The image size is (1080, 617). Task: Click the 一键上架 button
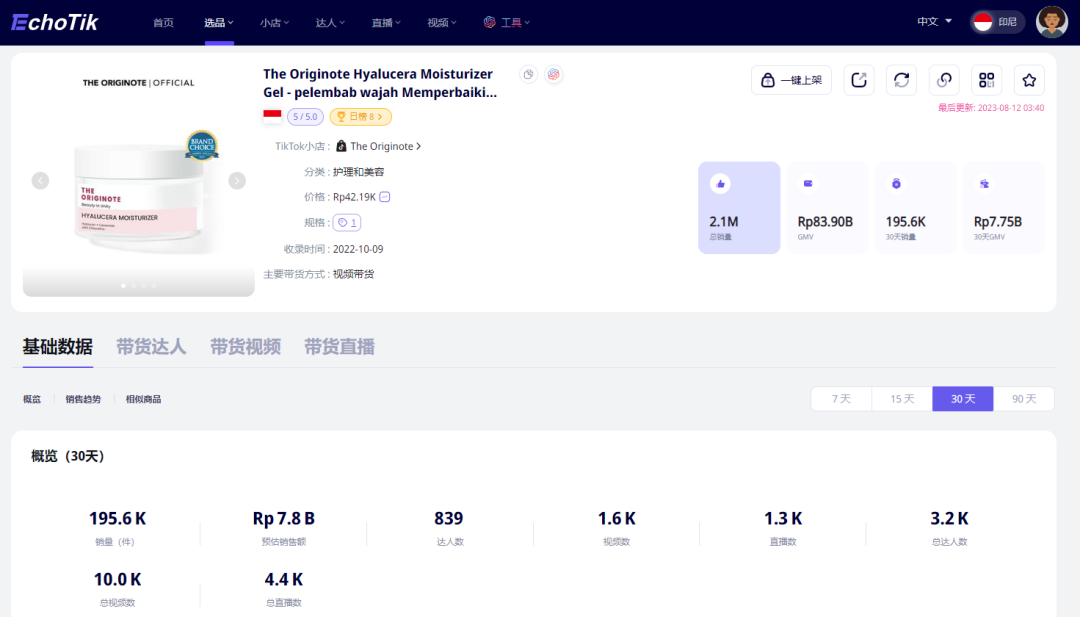pos(791,80)
